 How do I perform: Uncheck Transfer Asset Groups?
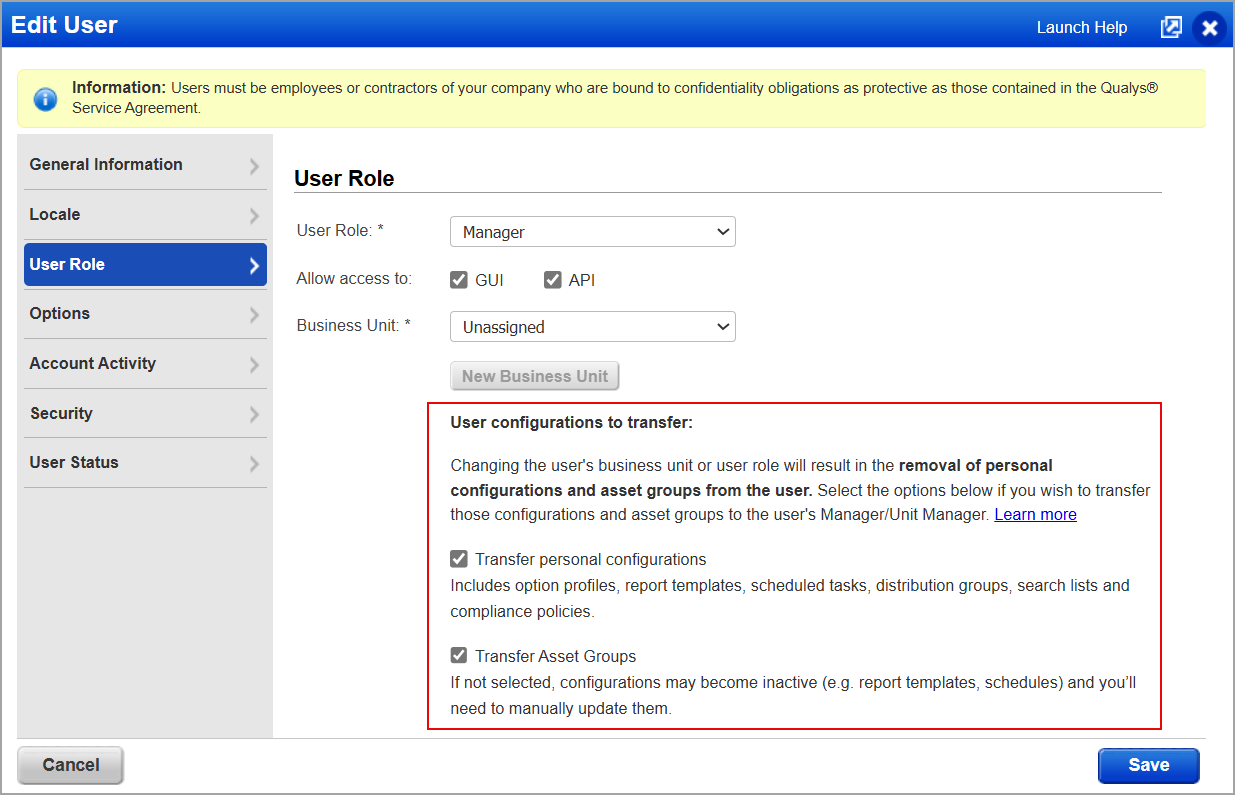pyautogui.click(x=459, y=655)
